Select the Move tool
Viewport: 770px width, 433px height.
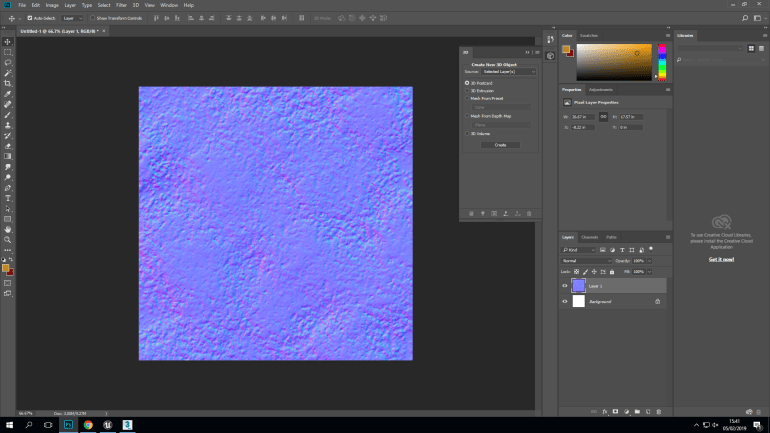(7, 42)
